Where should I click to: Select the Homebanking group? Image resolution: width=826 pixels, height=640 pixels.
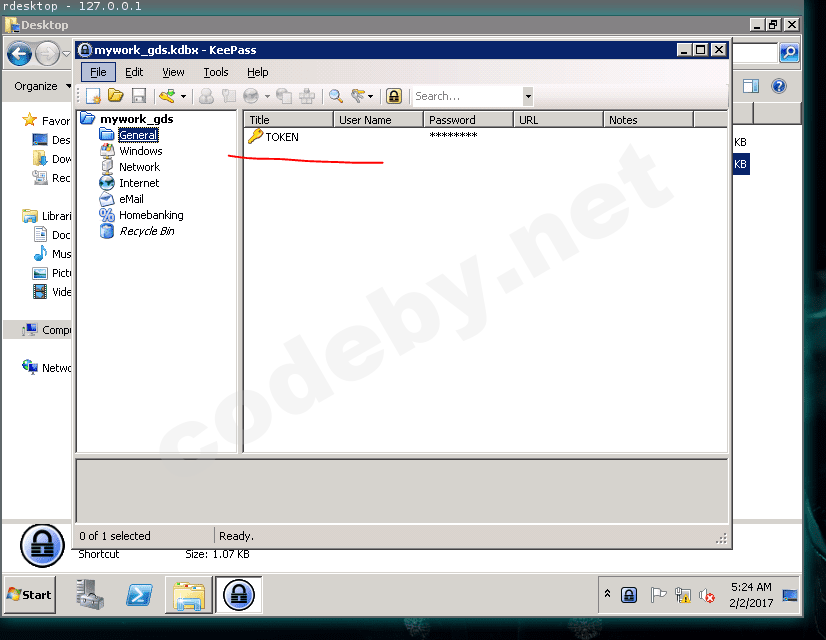point(151,215)
